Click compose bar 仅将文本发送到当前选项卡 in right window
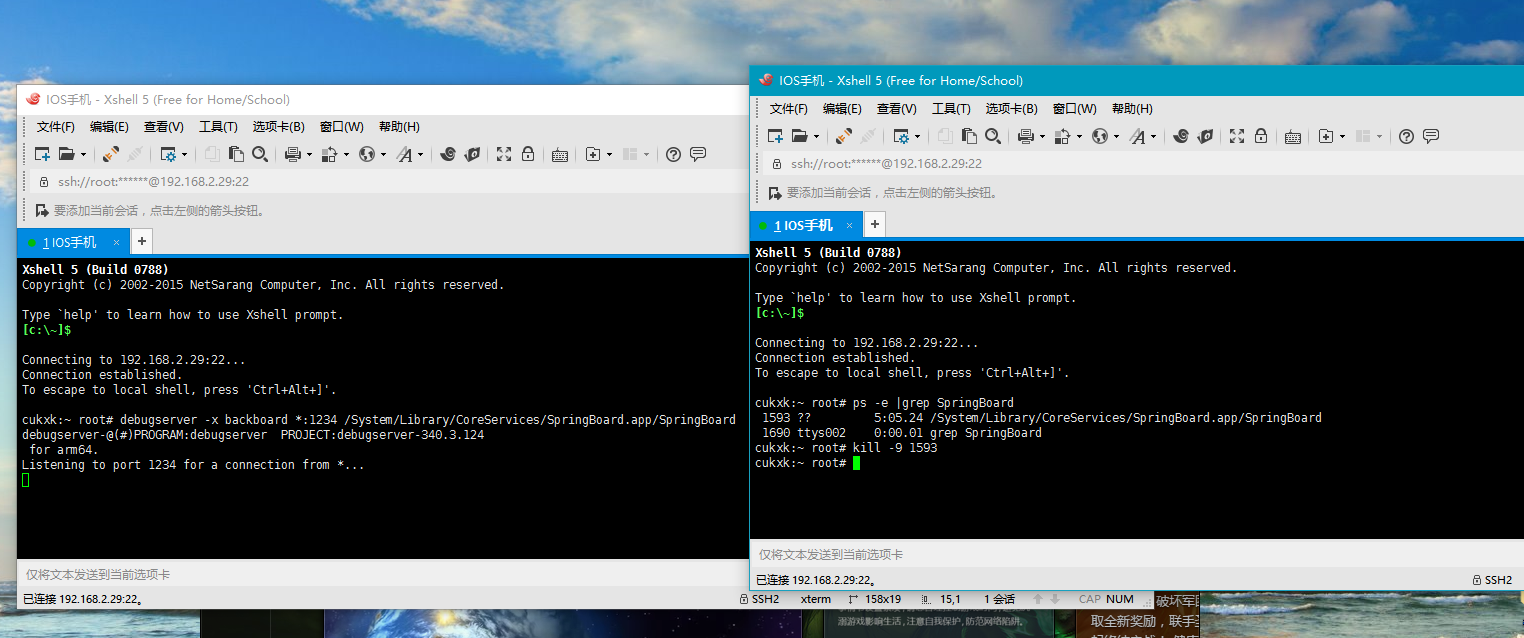The height and width of the screenshot is (638, 1524). point(1135,554)
